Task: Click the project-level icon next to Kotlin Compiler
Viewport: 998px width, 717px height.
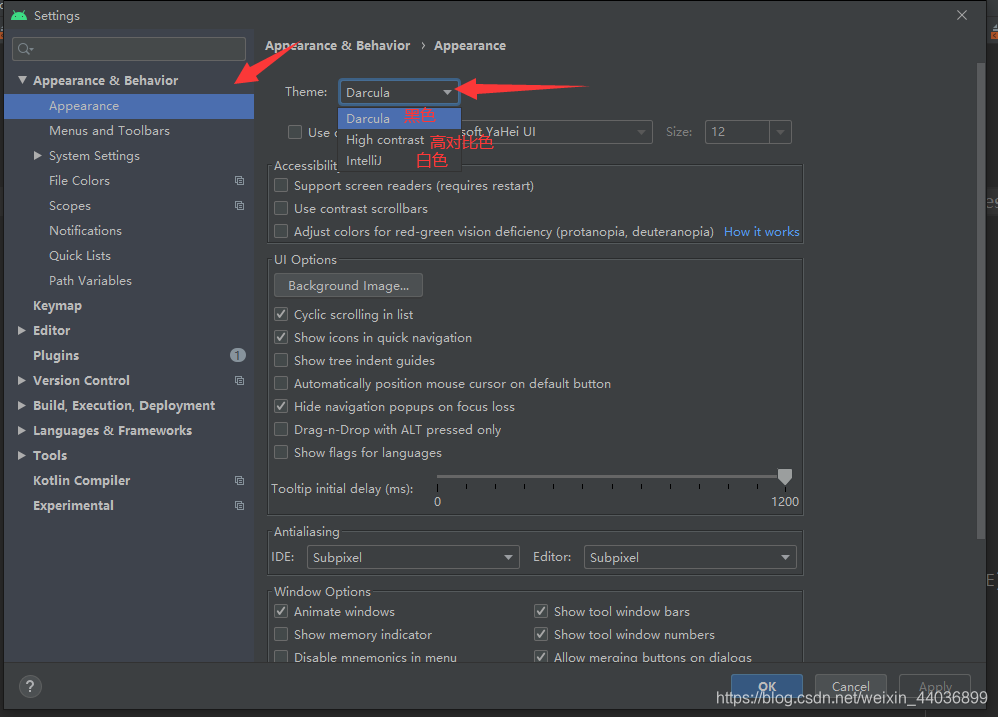Action: click(x=239, y=480)
